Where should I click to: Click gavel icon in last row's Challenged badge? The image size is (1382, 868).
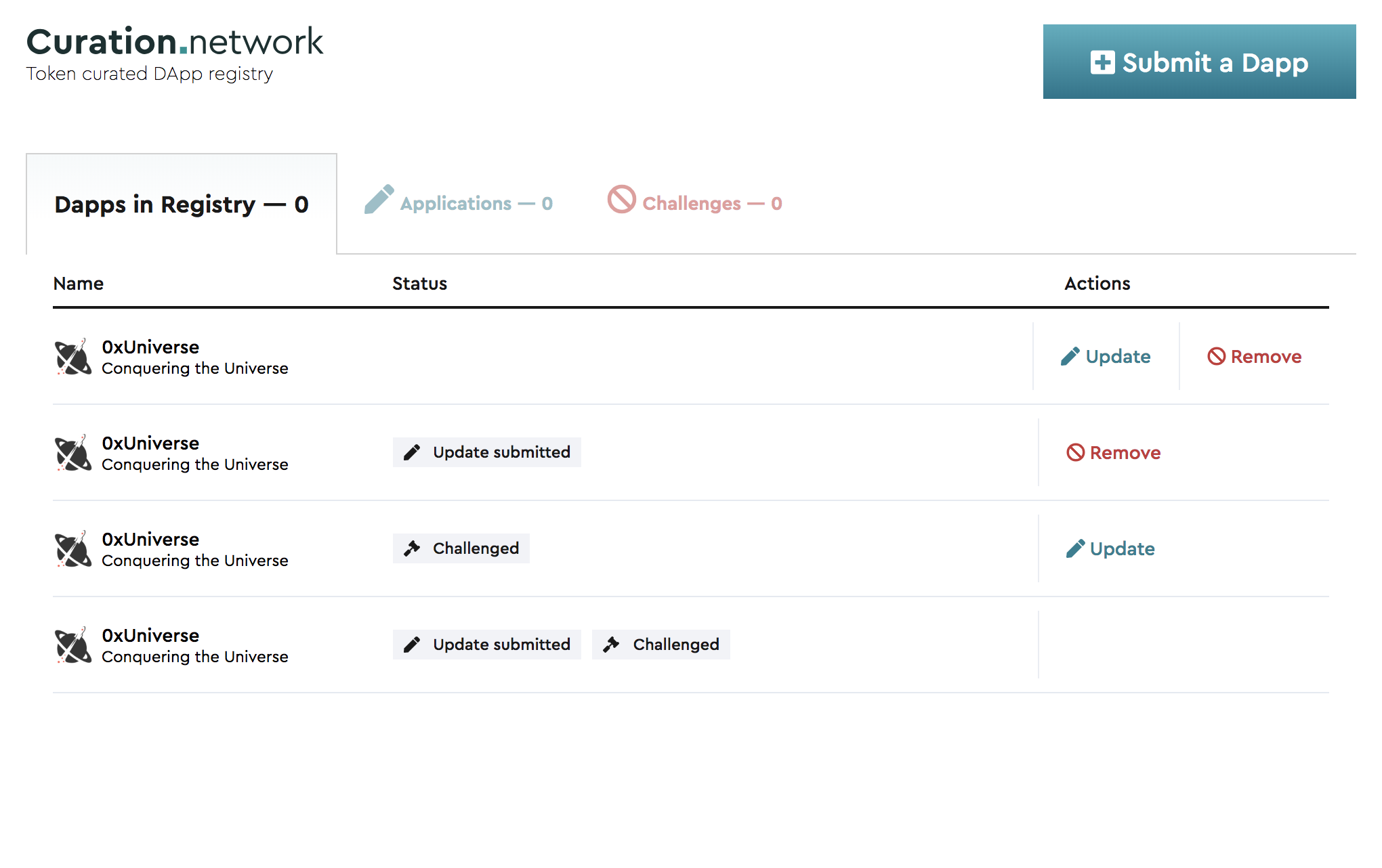611,645
